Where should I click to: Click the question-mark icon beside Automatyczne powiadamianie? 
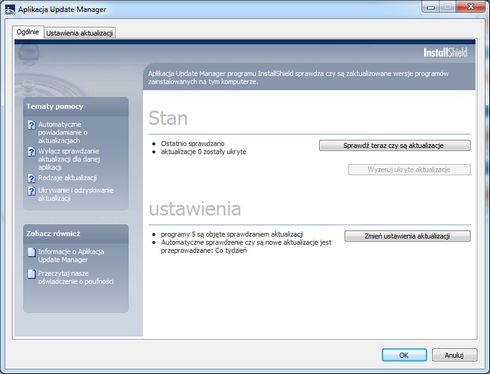(x=31, y=125)
